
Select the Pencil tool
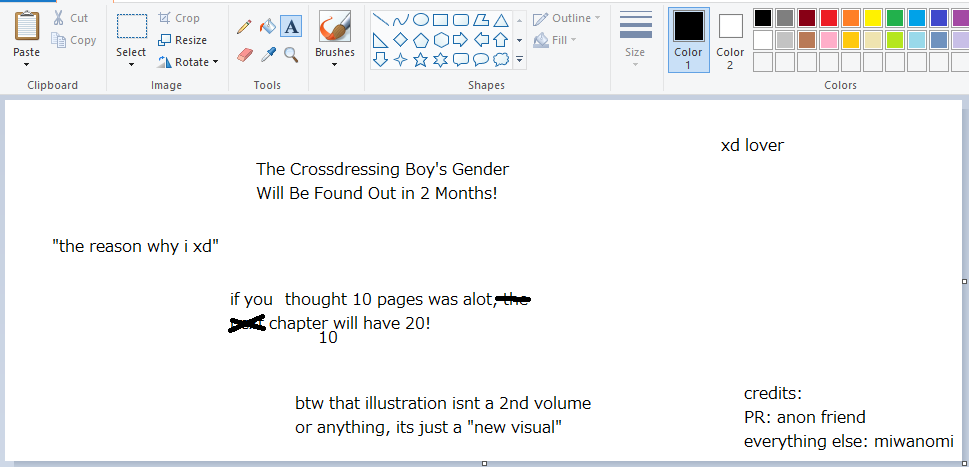(244, 27)
